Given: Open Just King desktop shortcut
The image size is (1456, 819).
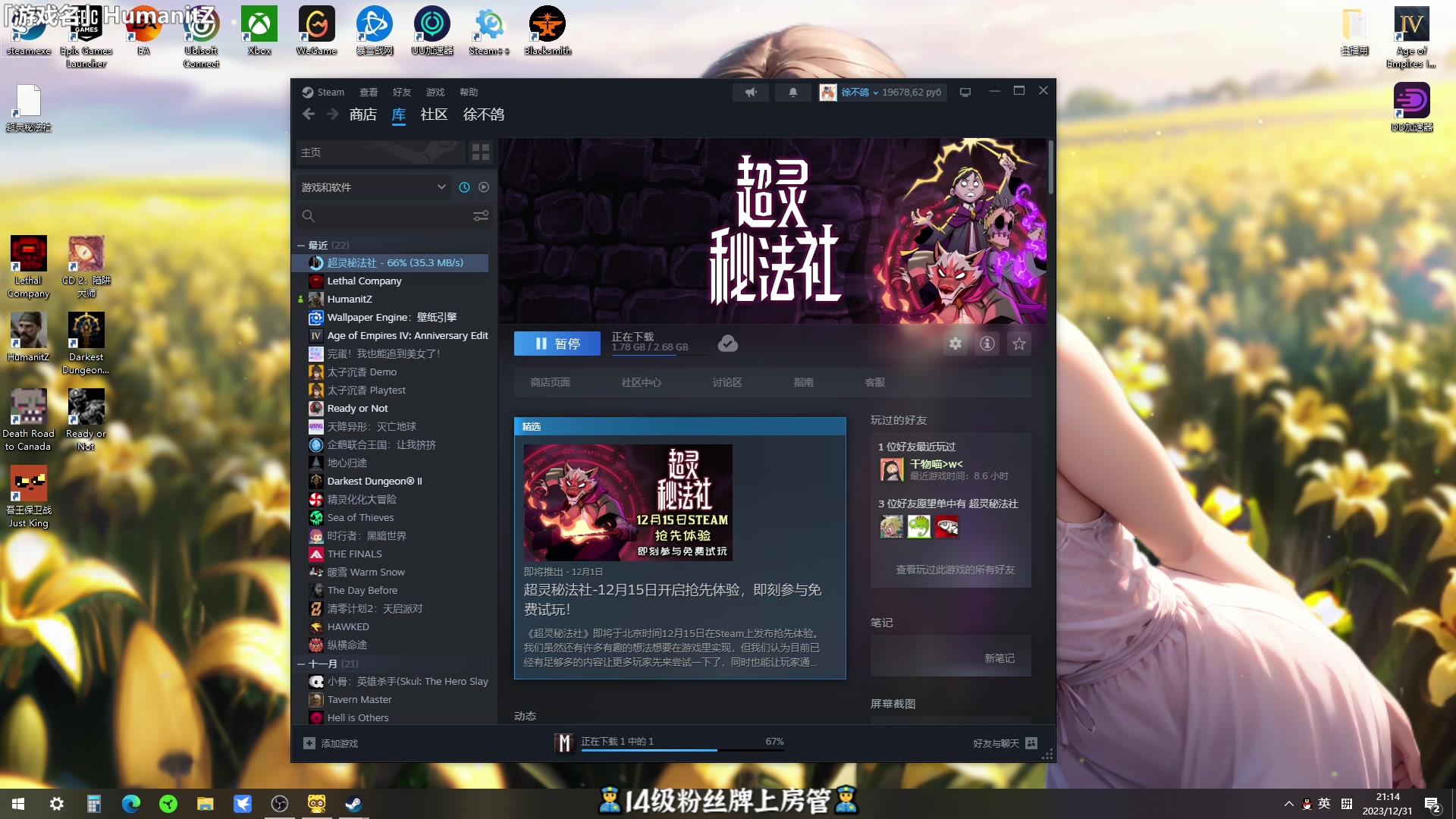Looking at the screenshot, I should [x=28, y=497].
